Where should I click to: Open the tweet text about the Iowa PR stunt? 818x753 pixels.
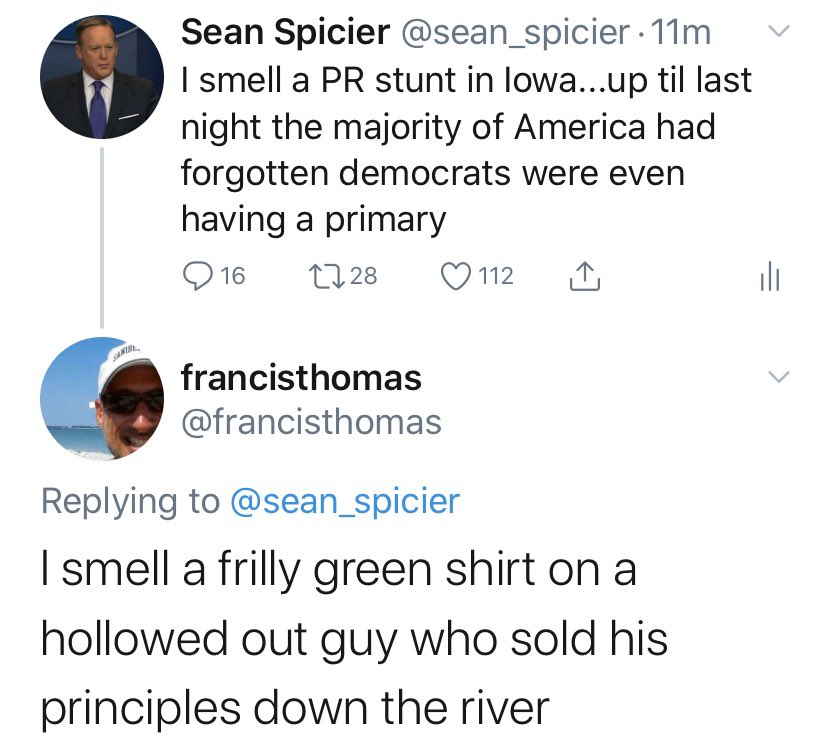pos(466,150)
